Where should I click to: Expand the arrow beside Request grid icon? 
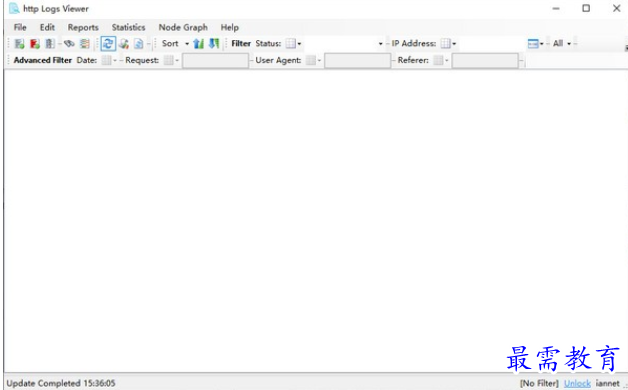pos(177,60)
